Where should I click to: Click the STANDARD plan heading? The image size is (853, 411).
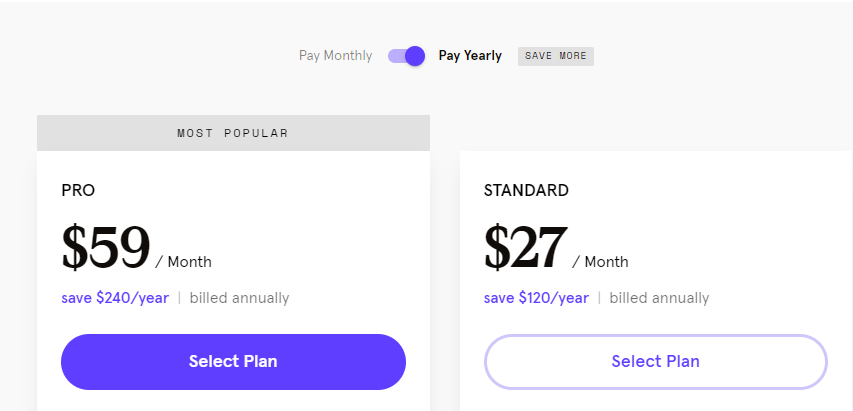526,190
